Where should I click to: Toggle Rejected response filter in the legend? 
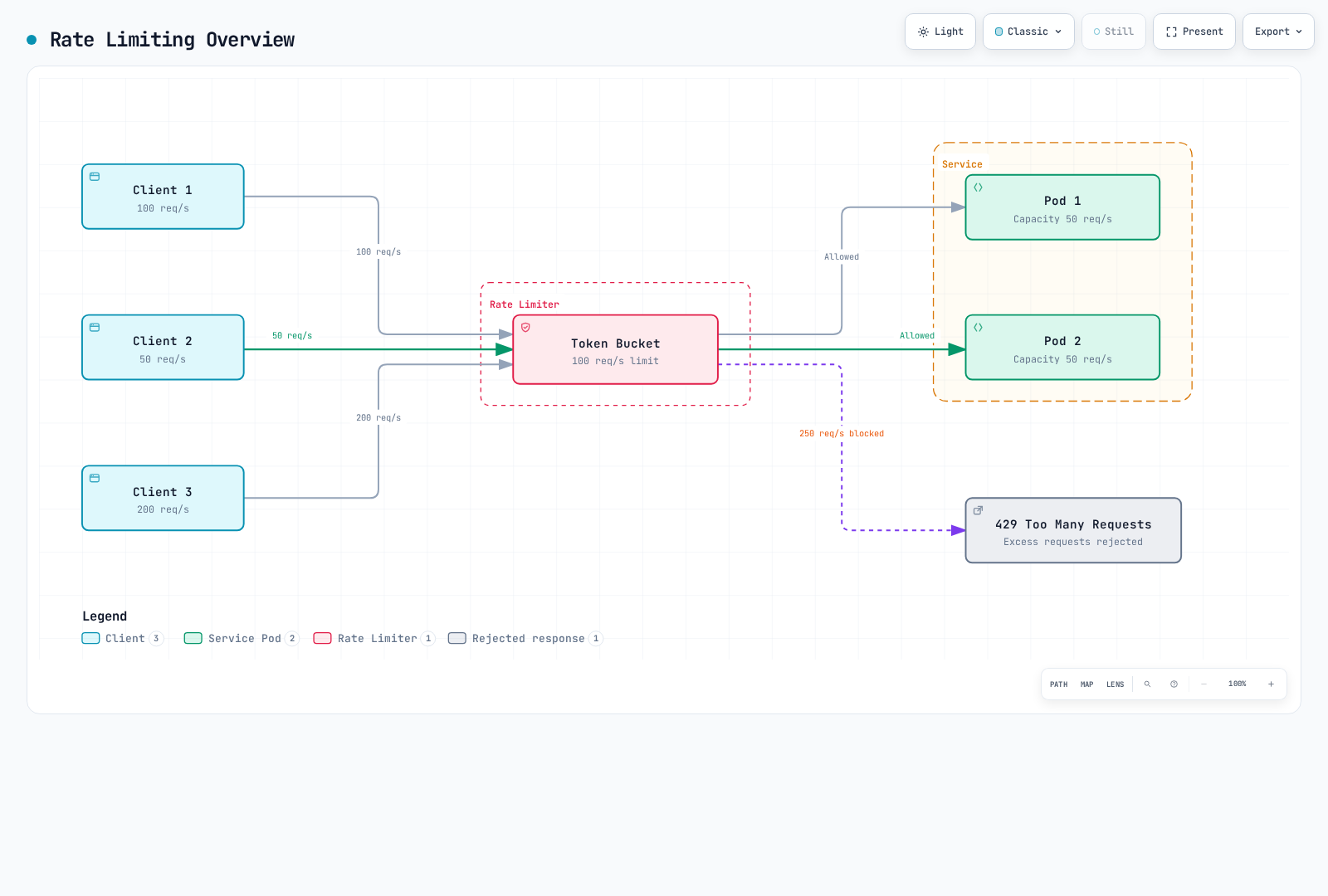click(x=525, y=639)
